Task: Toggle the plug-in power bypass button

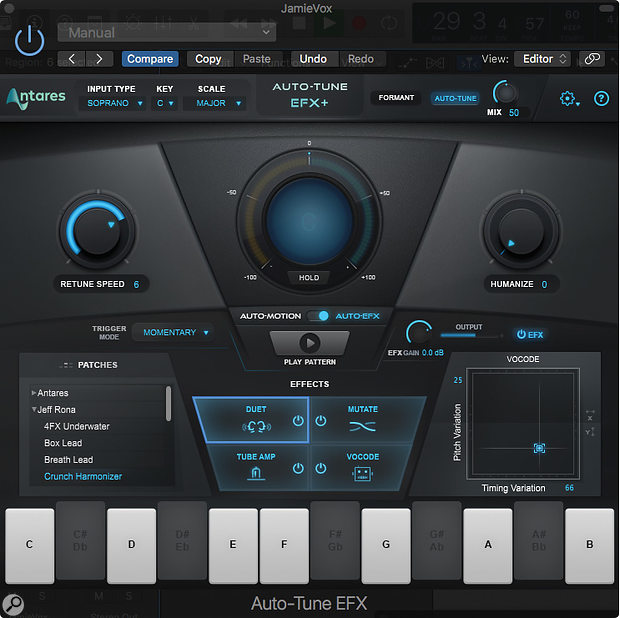Action: coord(29,40)
